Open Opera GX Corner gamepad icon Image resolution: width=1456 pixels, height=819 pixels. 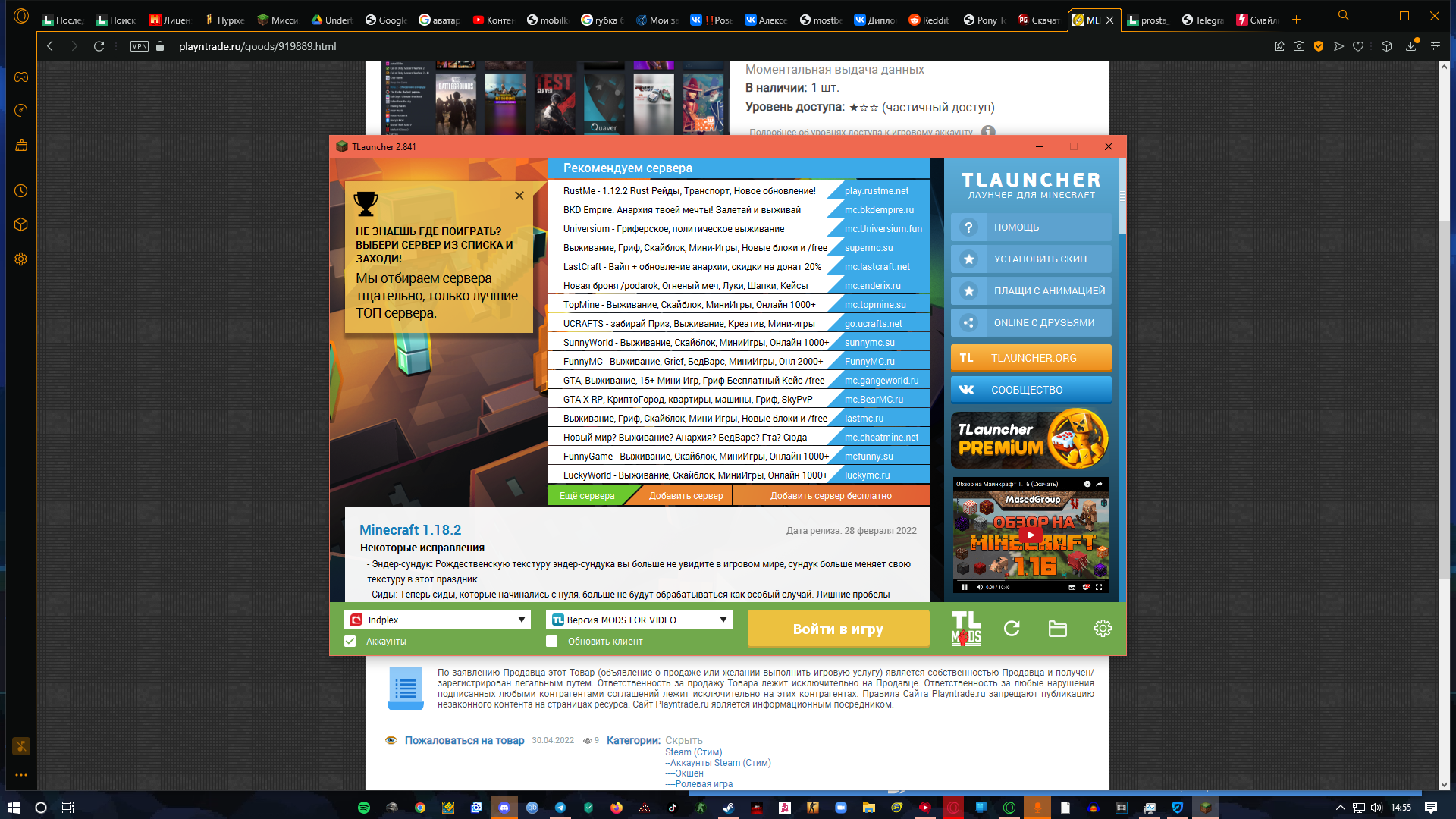click(21, 77)
